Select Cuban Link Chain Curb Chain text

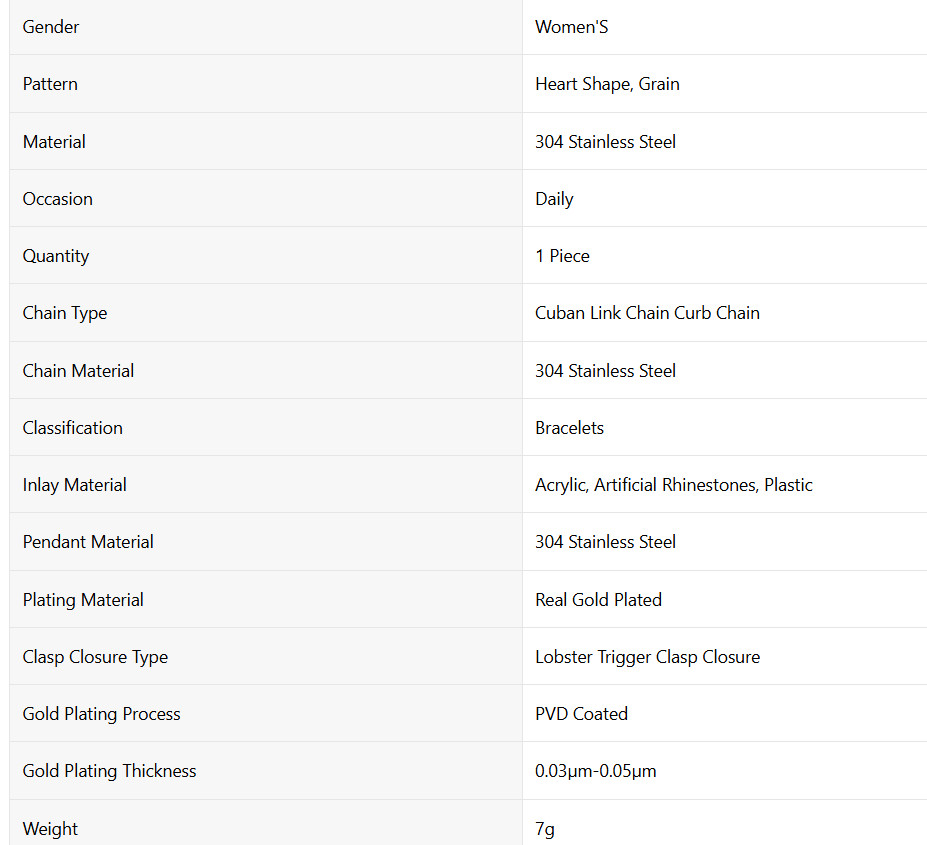pyautogui.click(x=647, y=313)
